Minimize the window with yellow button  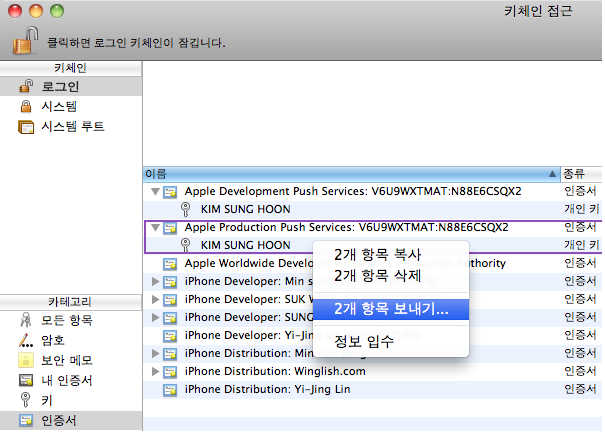pos(36,11)
